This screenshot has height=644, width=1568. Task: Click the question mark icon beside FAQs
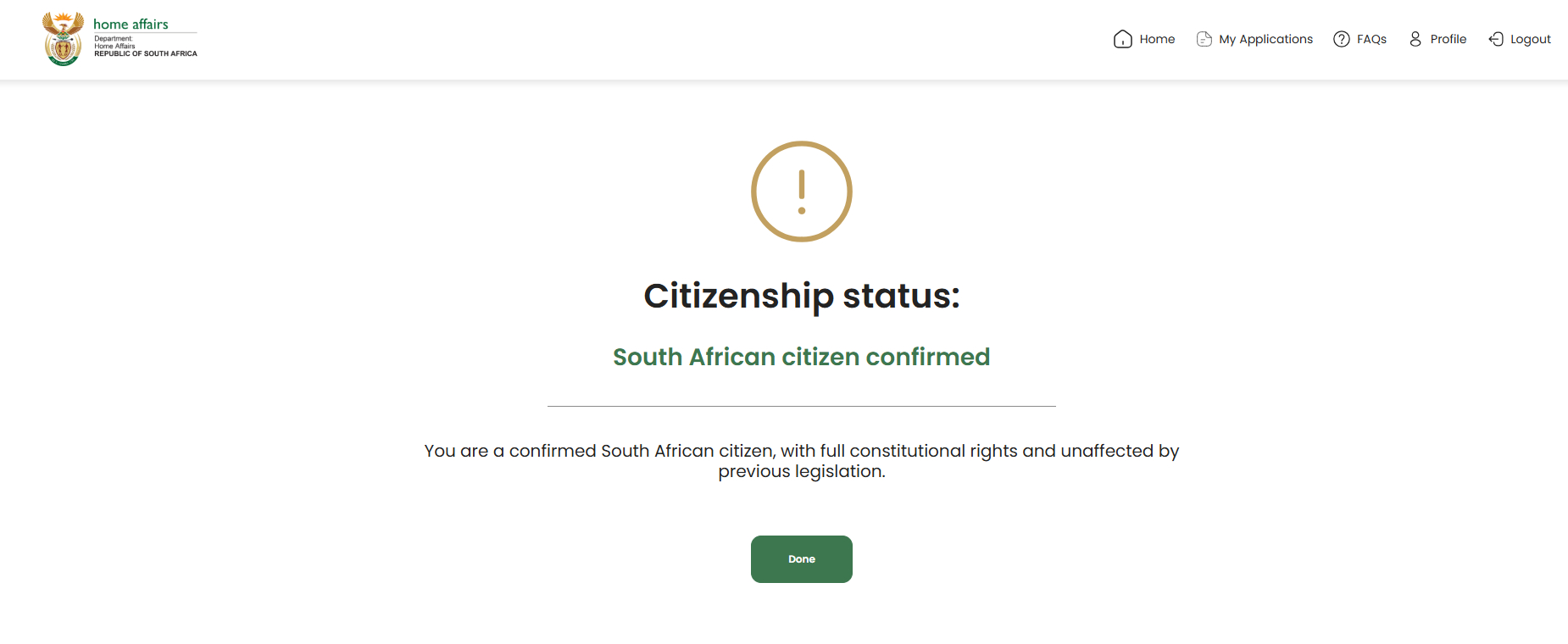[1341, 39]
